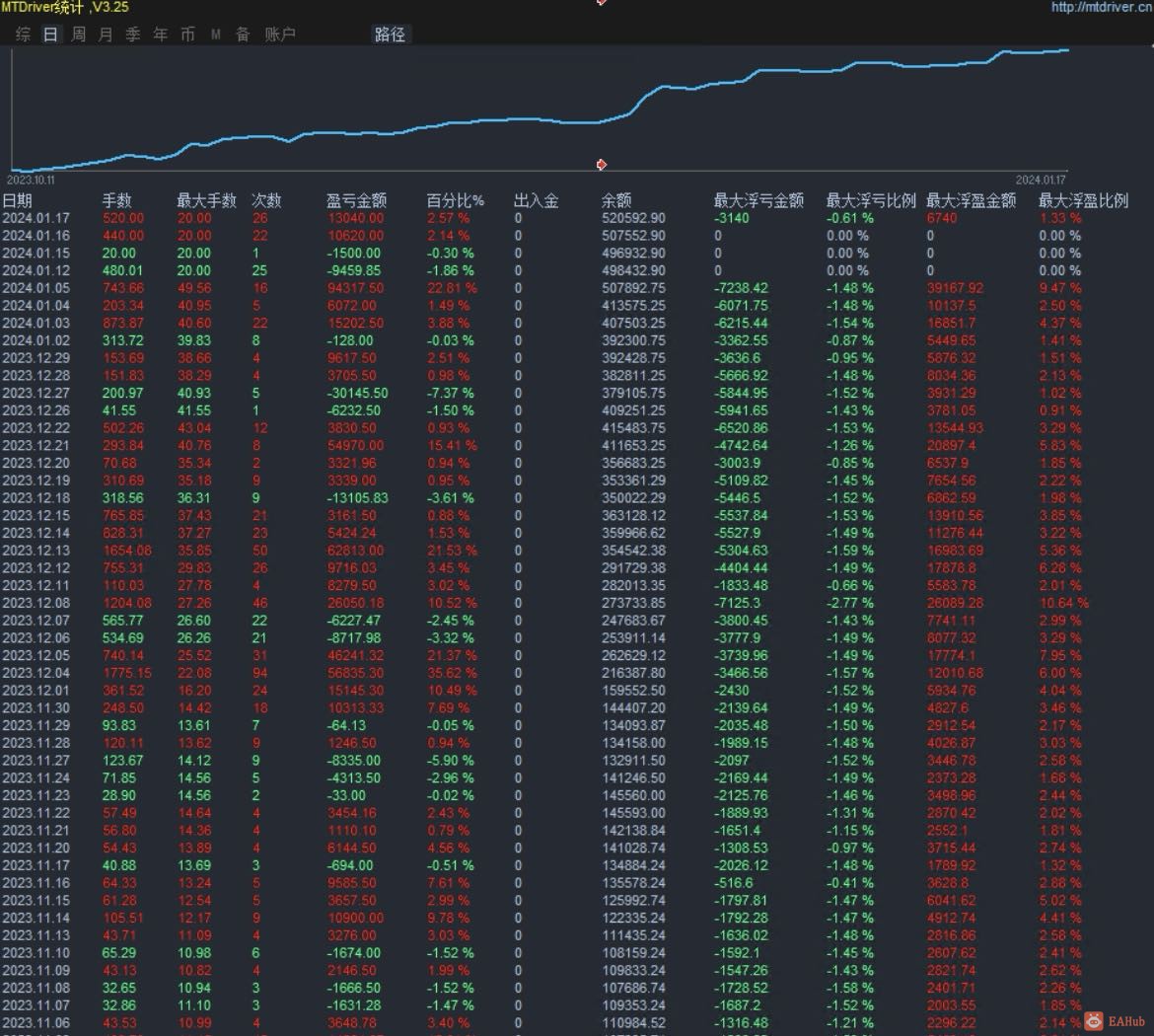This screenshot has height=1036, width=1154.
Task: Open the 季 (quarterly) statistics tab
Action: 133,35
